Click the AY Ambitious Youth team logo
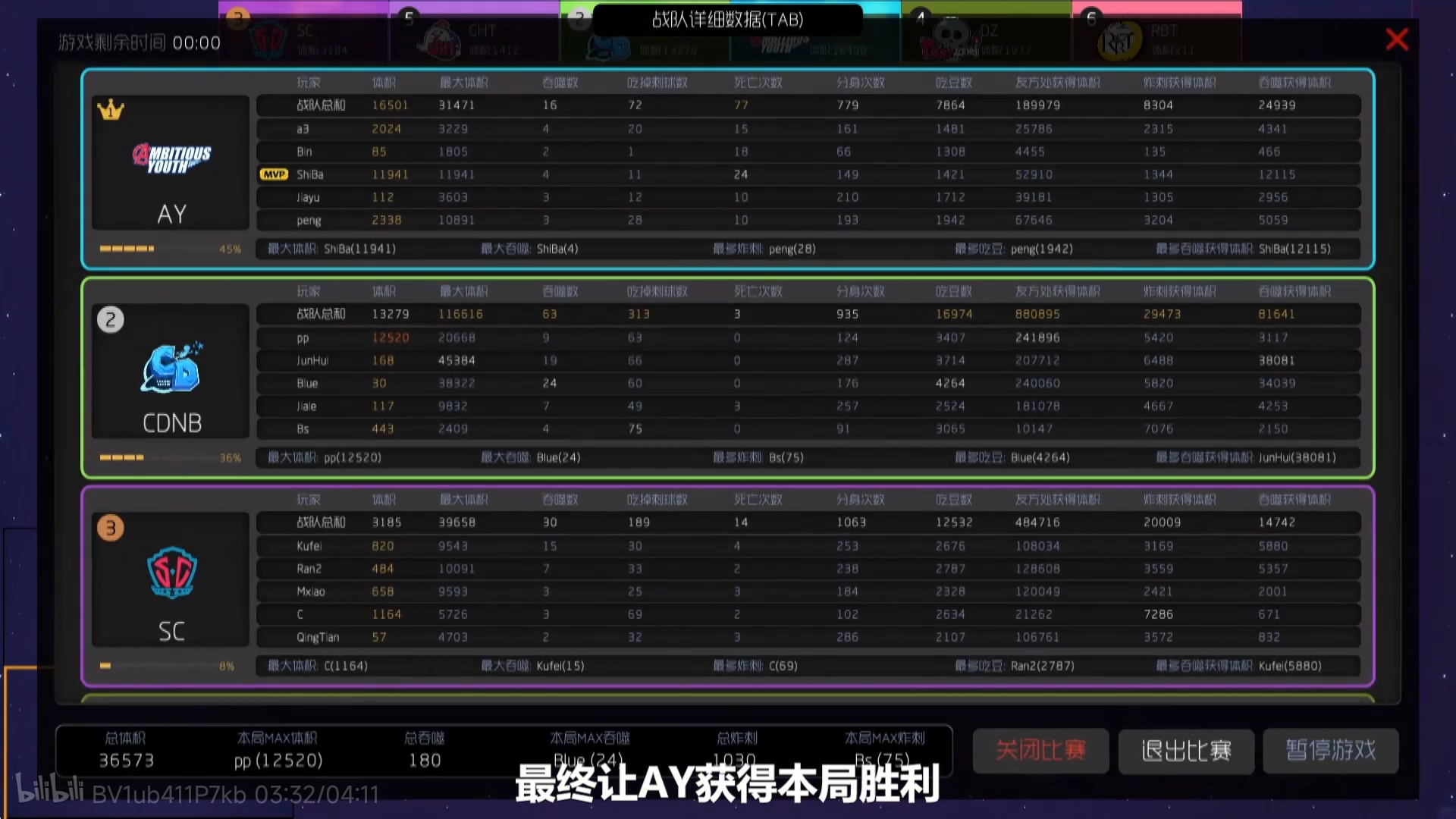Image resolution: width=1456 pixels, height=819 pixels. point(171,159)
